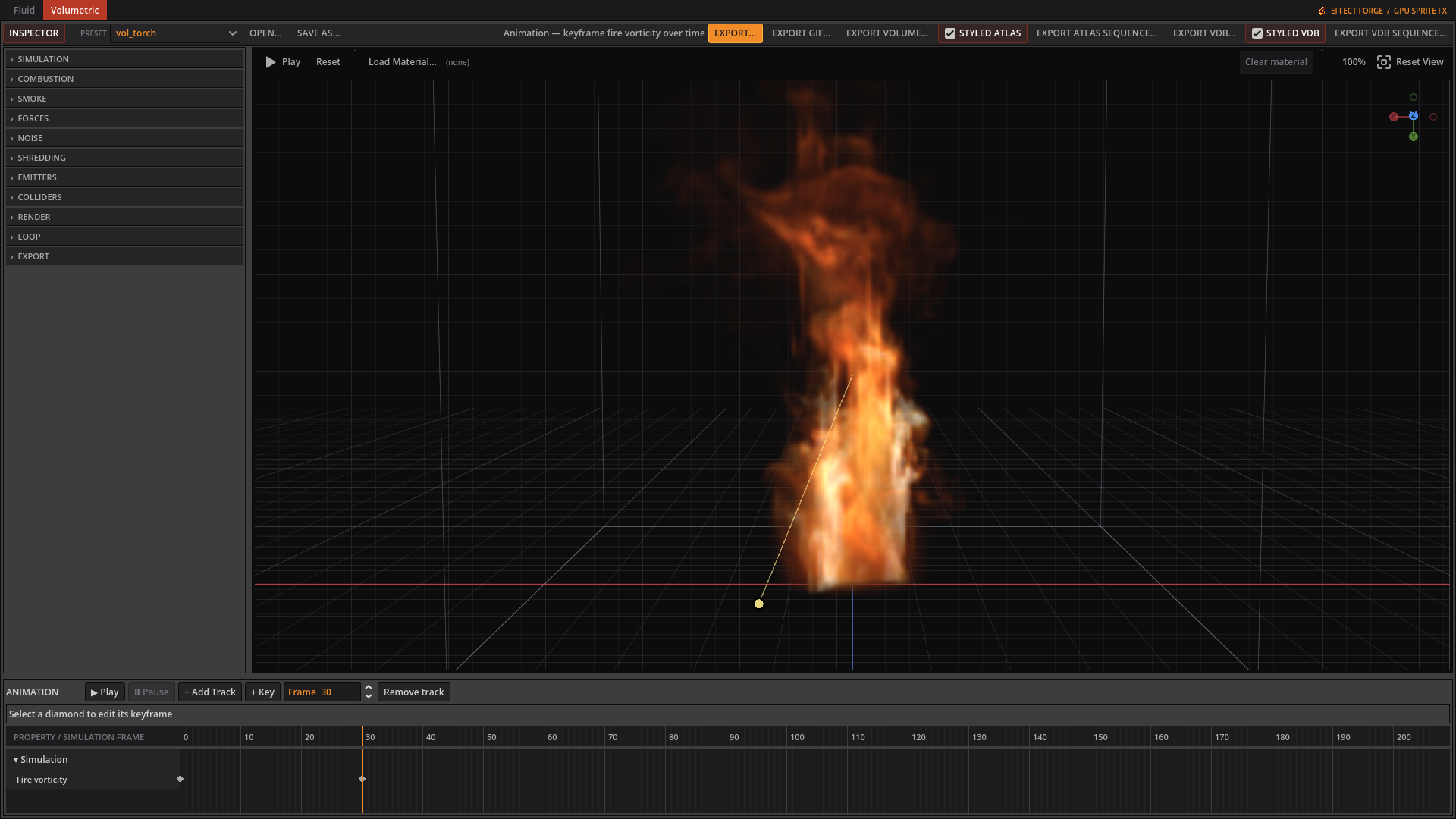1456x819 pixels.
Task: Select the Volumetric tab
Action: [x=74, y=11]
